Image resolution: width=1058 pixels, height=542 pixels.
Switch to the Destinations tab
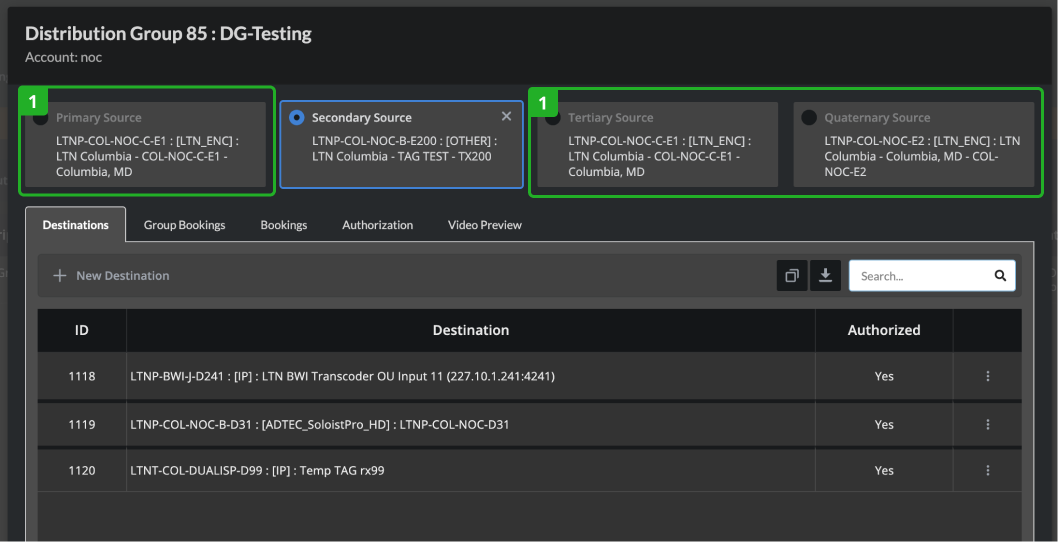[76, 225]
